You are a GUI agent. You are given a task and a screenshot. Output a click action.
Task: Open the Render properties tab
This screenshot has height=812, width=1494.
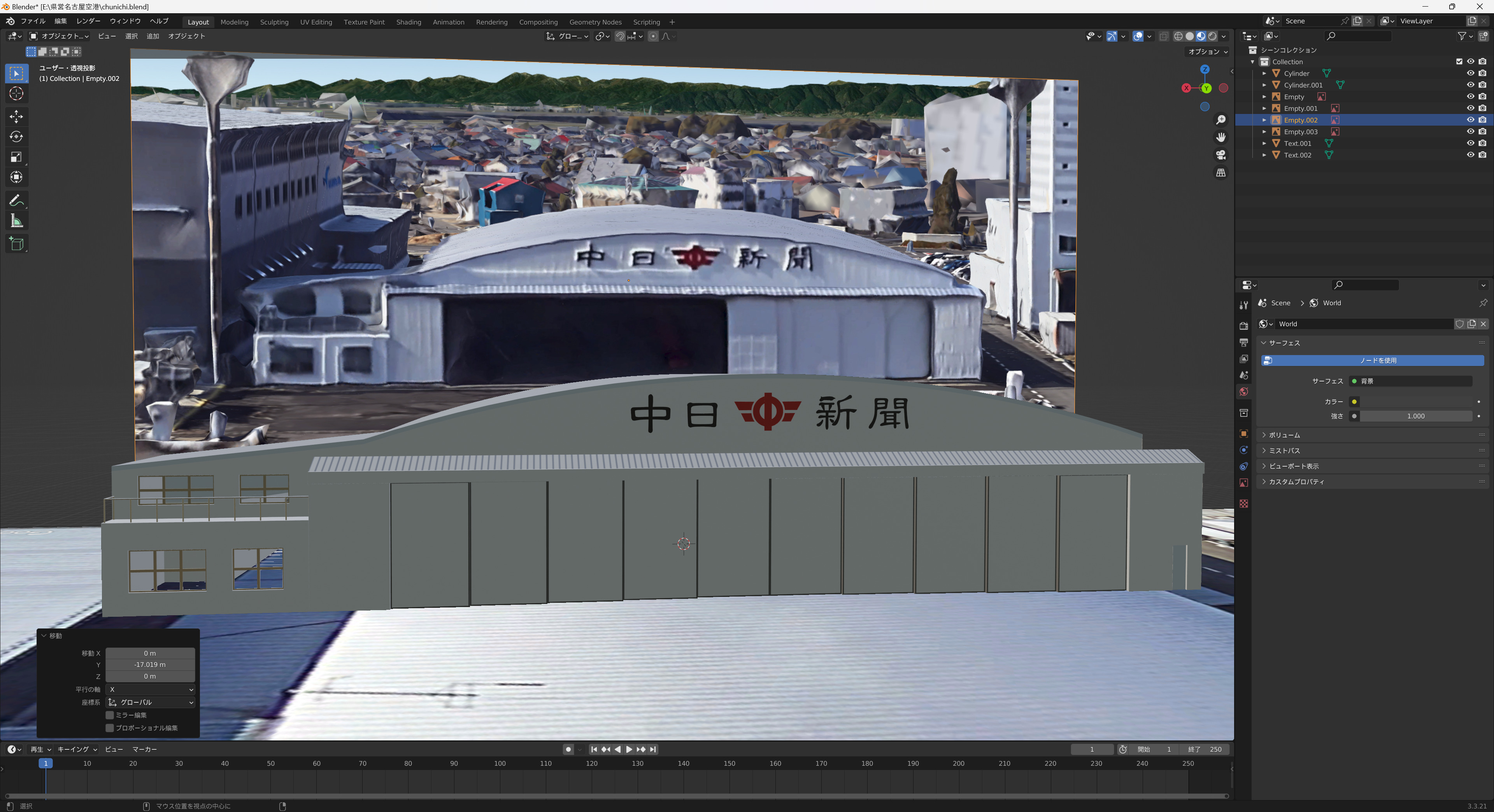coord(1243,326)
